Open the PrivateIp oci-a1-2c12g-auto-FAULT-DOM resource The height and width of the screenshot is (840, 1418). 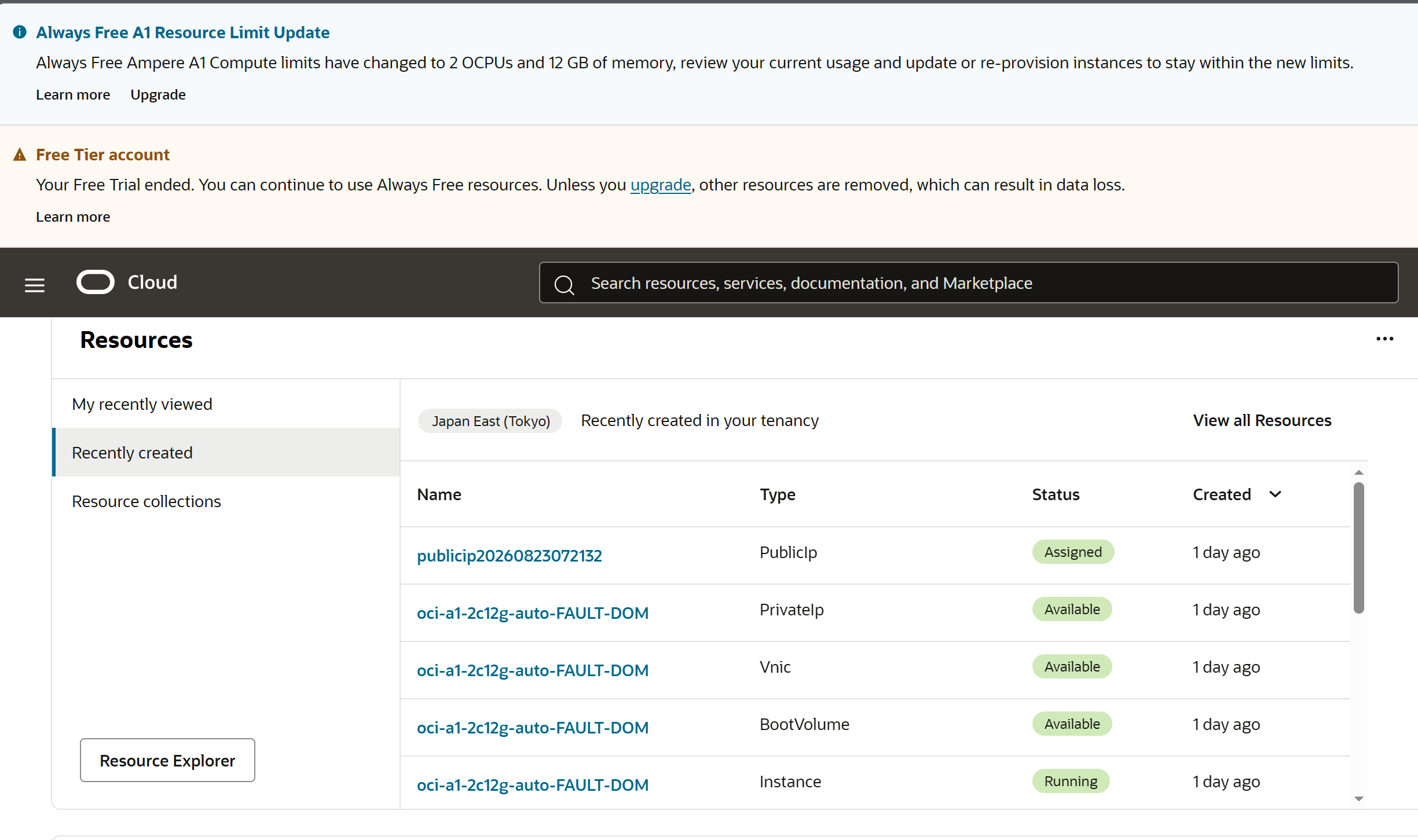click(x=533, y=613)
